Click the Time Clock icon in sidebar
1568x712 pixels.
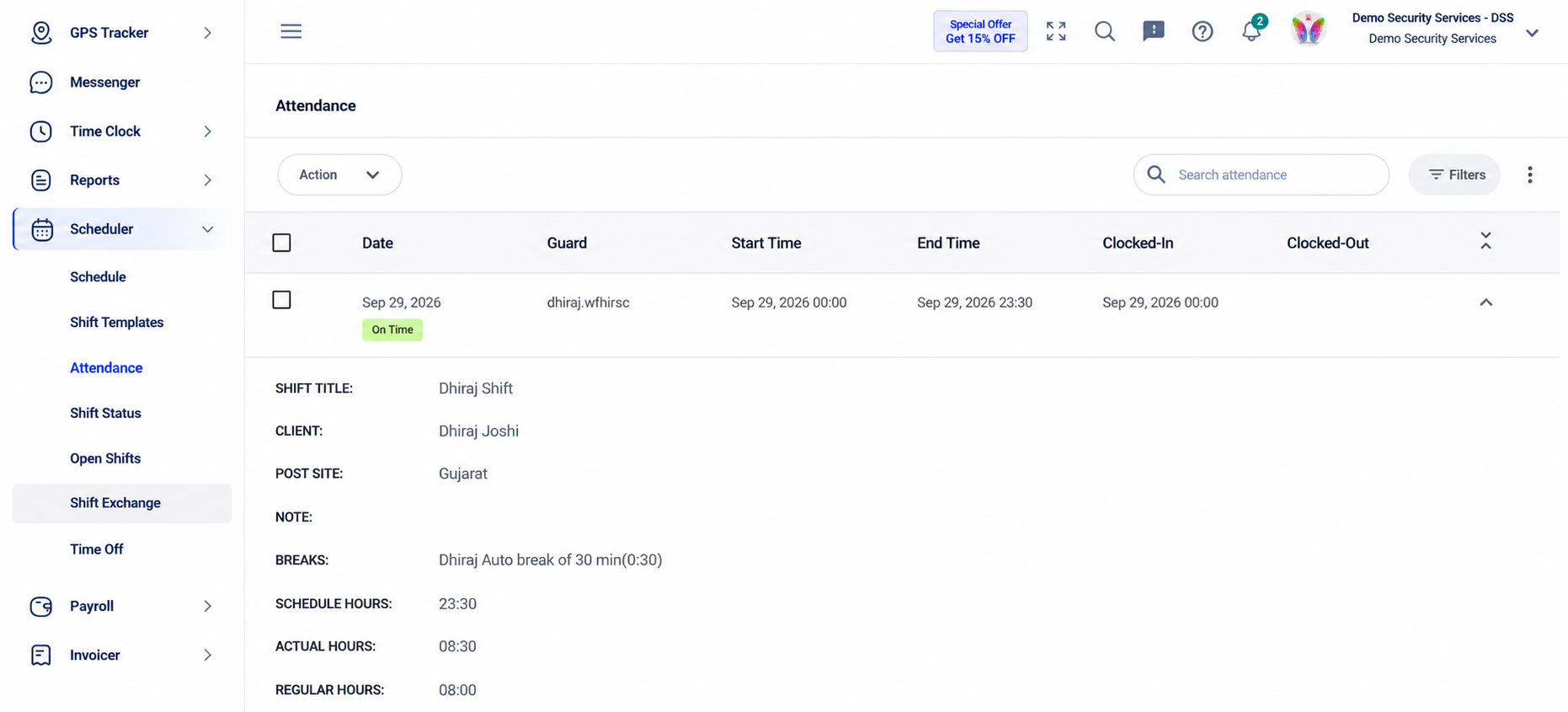41,131
